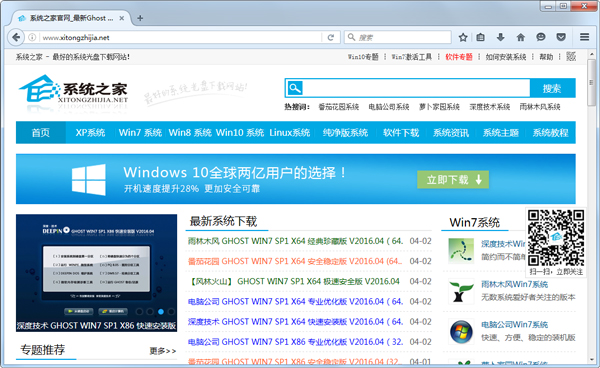Screen dimensions: 600x368
Task: Click the red 软件专题 link
Action: point(459,57)
